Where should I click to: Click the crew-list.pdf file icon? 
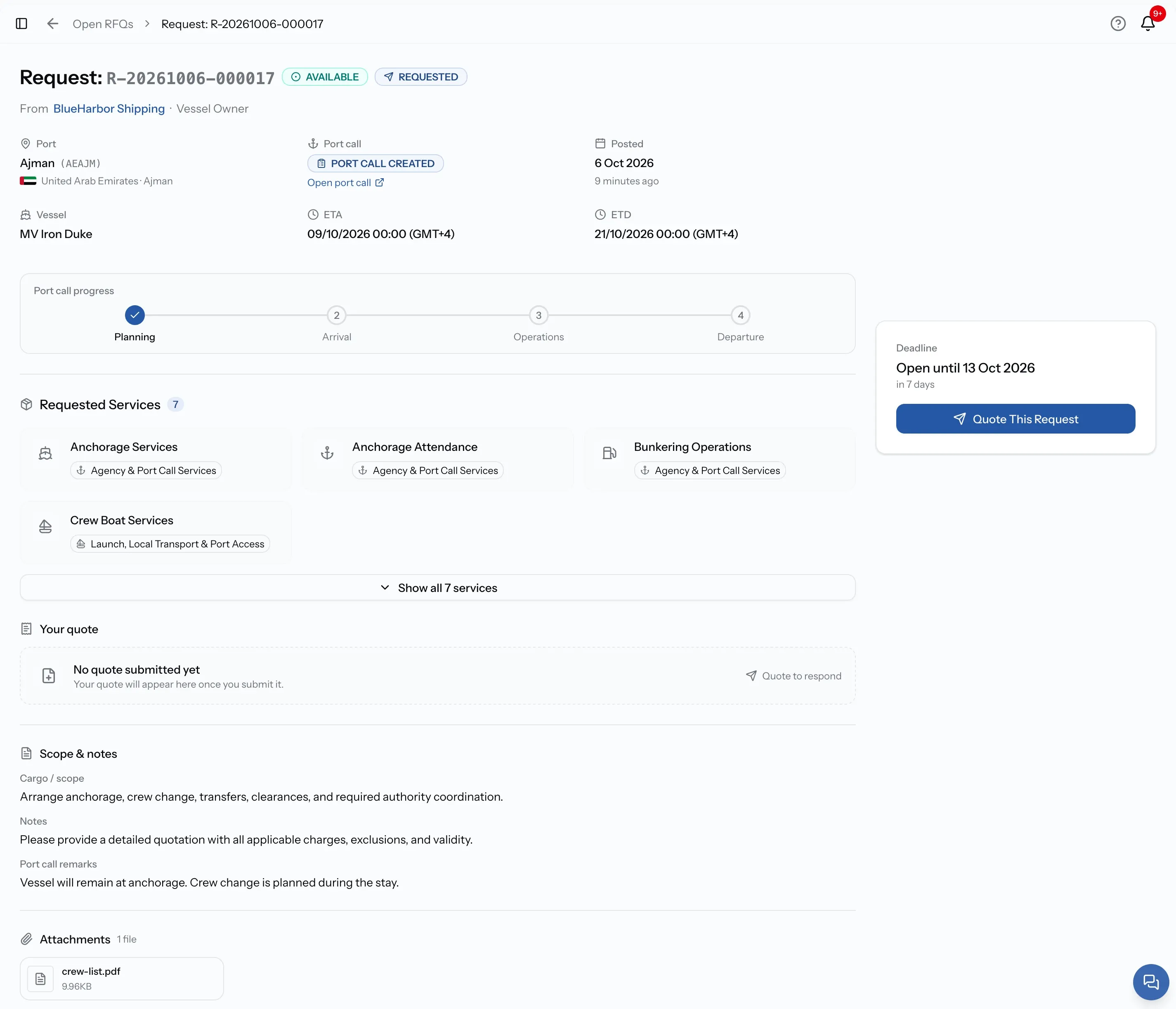(x=41, y=978)
